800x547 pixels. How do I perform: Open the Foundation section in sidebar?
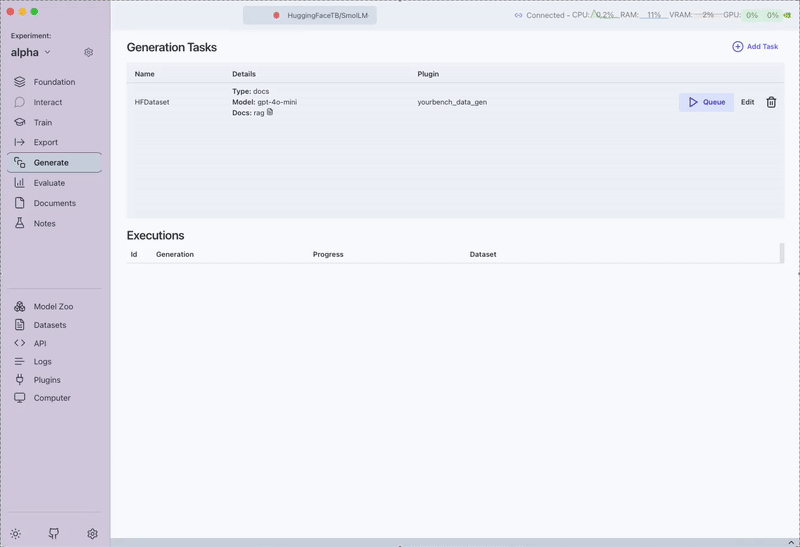54,82
